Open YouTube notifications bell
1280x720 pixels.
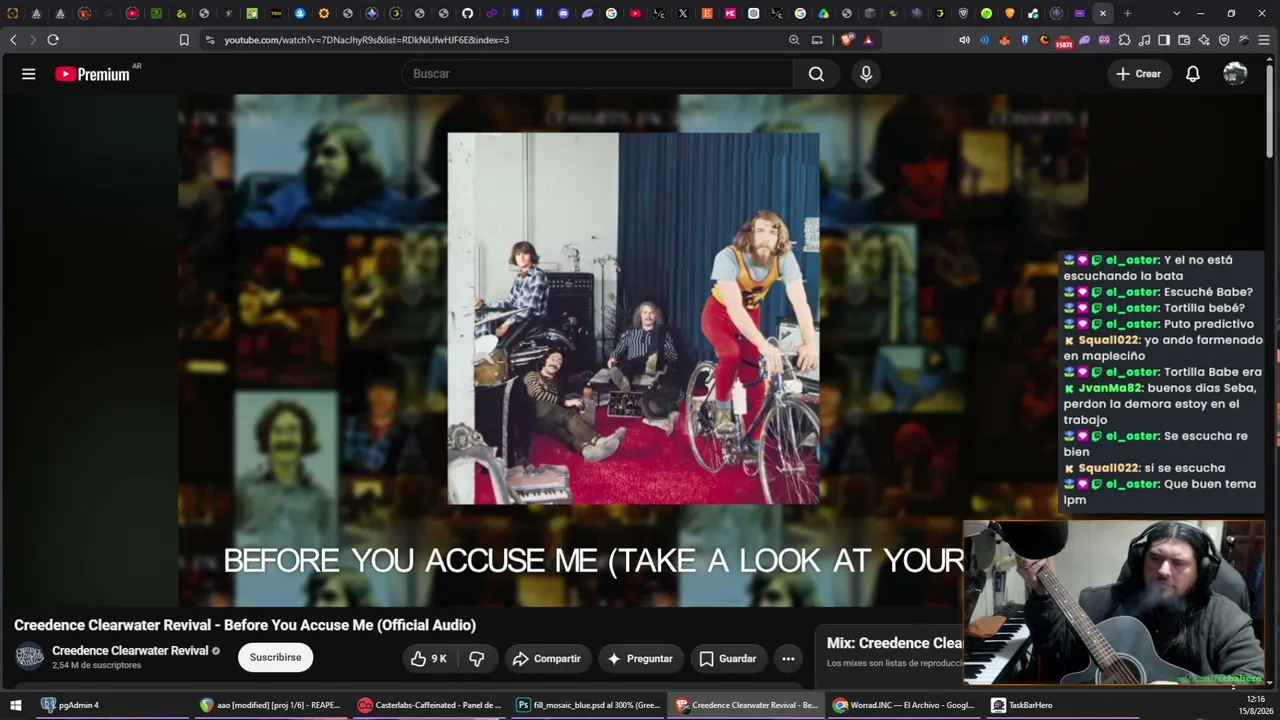[x=1193, y=74]
